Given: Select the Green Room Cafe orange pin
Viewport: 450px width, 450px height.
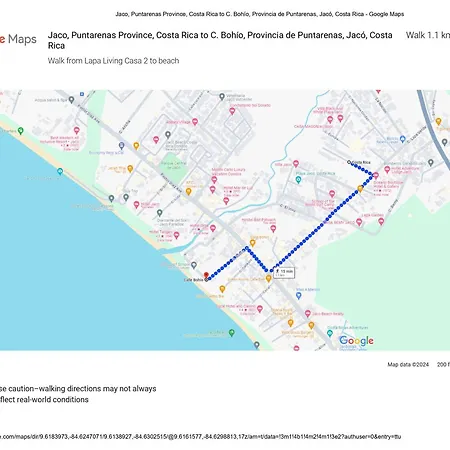Looking at the screenshot, I should pyautogui.click(x=268, y=279).
